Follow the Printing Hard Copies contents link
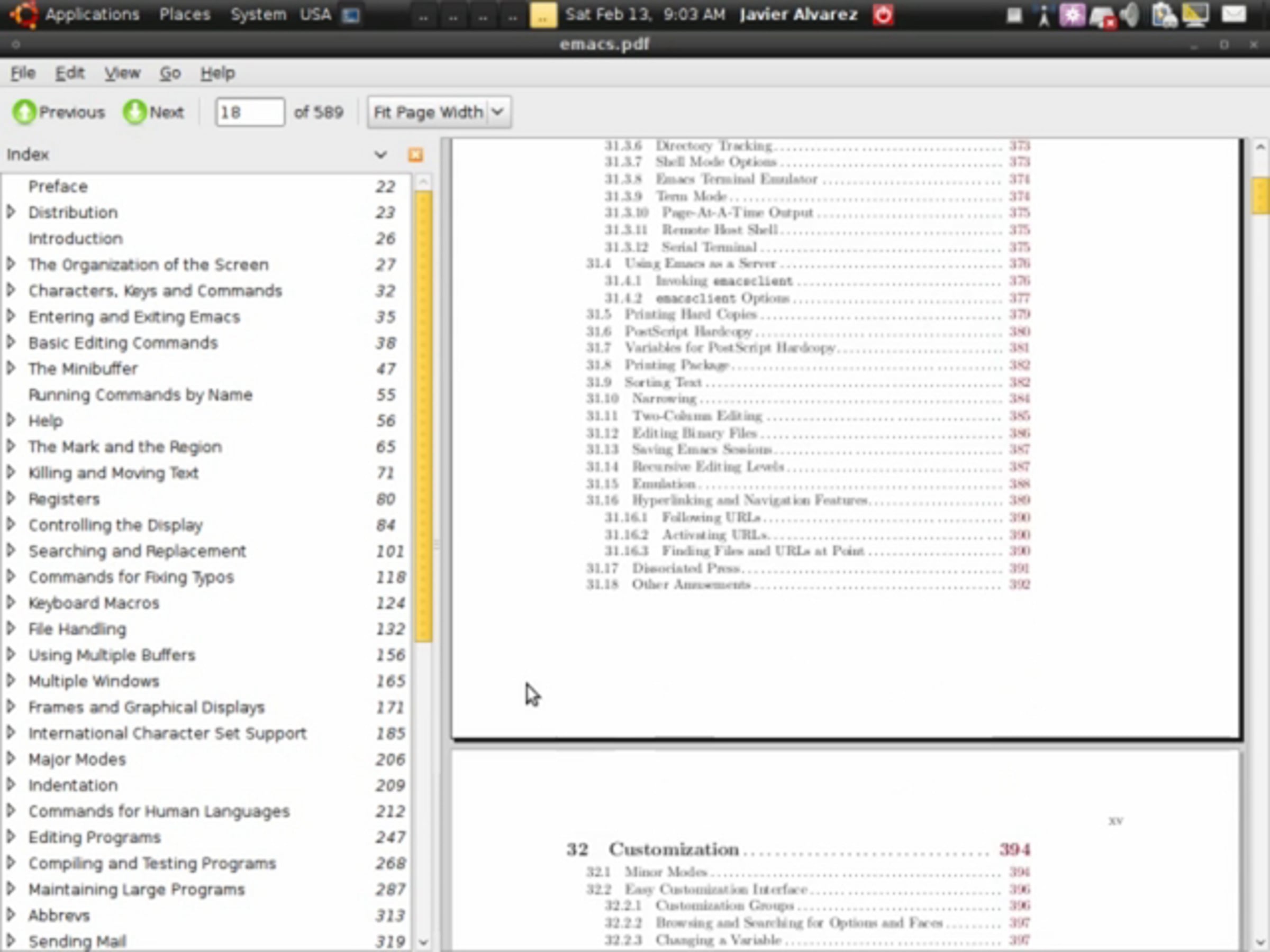 (x=808, y=315)
